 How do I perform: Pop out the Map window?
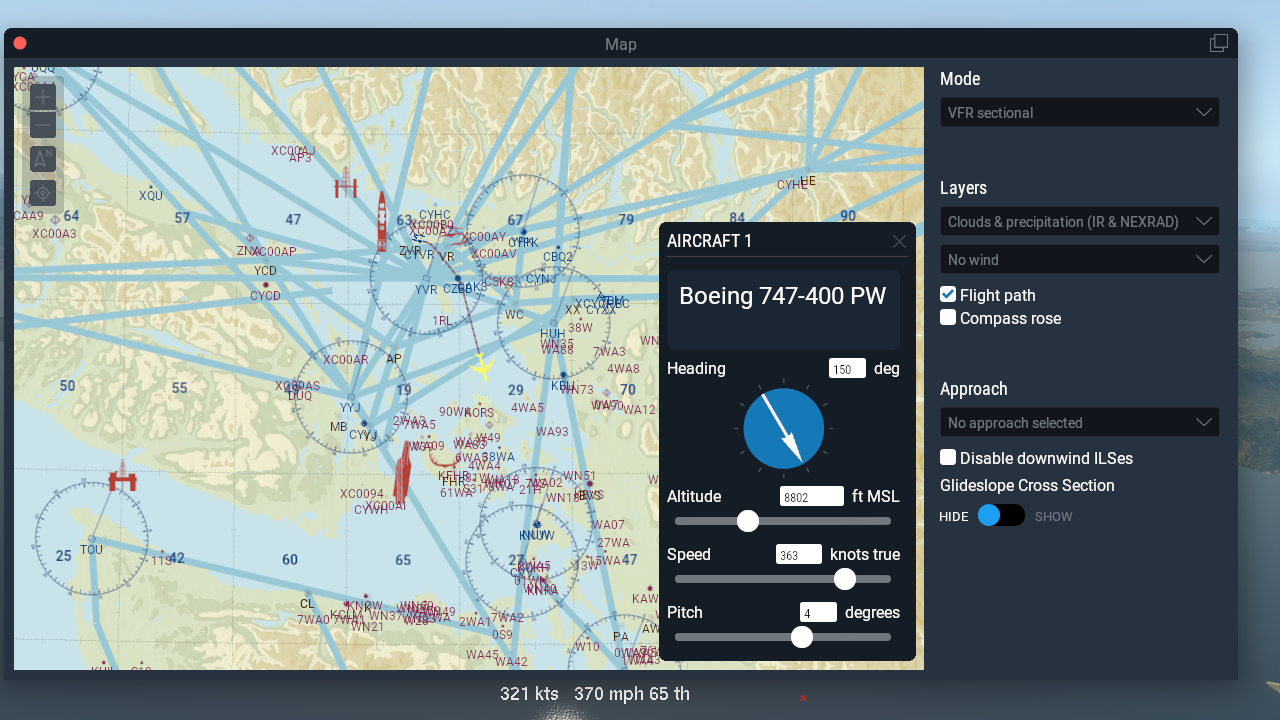pyautogui.click(x=1219, y=43)
